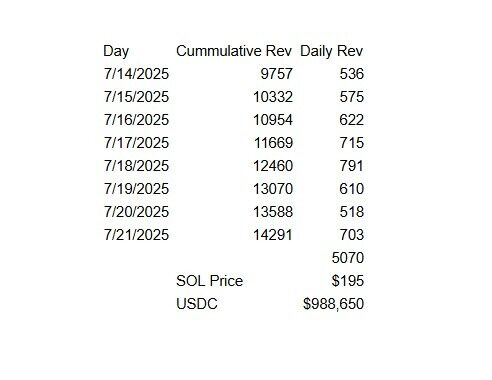The image size is (492, 380).
Task: Select the total cell showing 5070
Action: coord(348,258)
